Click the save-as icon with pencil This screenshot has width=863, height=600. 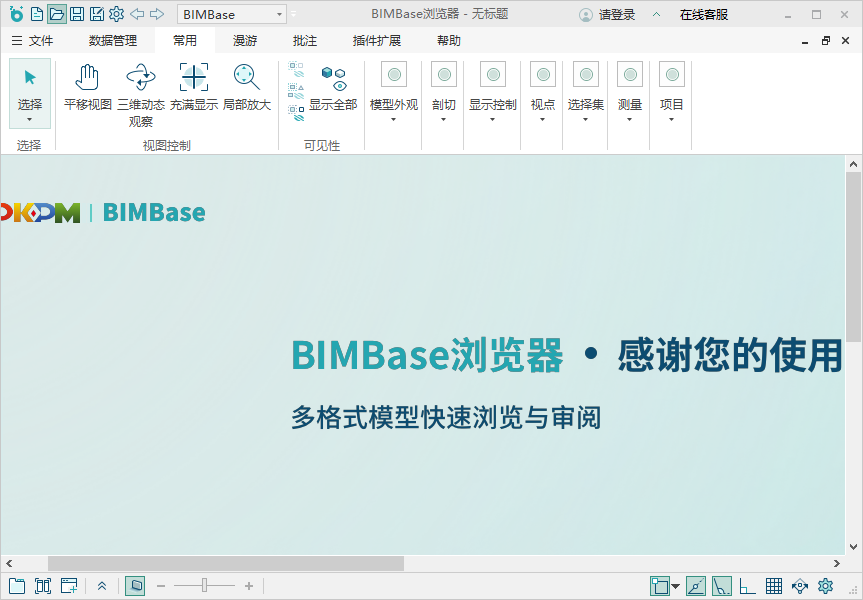coord(97,14)
